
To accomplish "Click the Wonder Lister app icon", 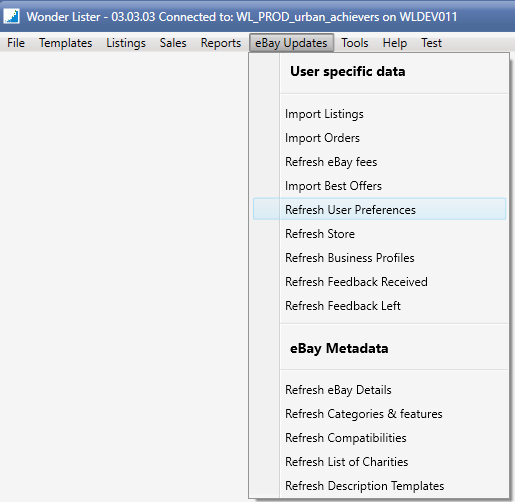I will [11, 16].
